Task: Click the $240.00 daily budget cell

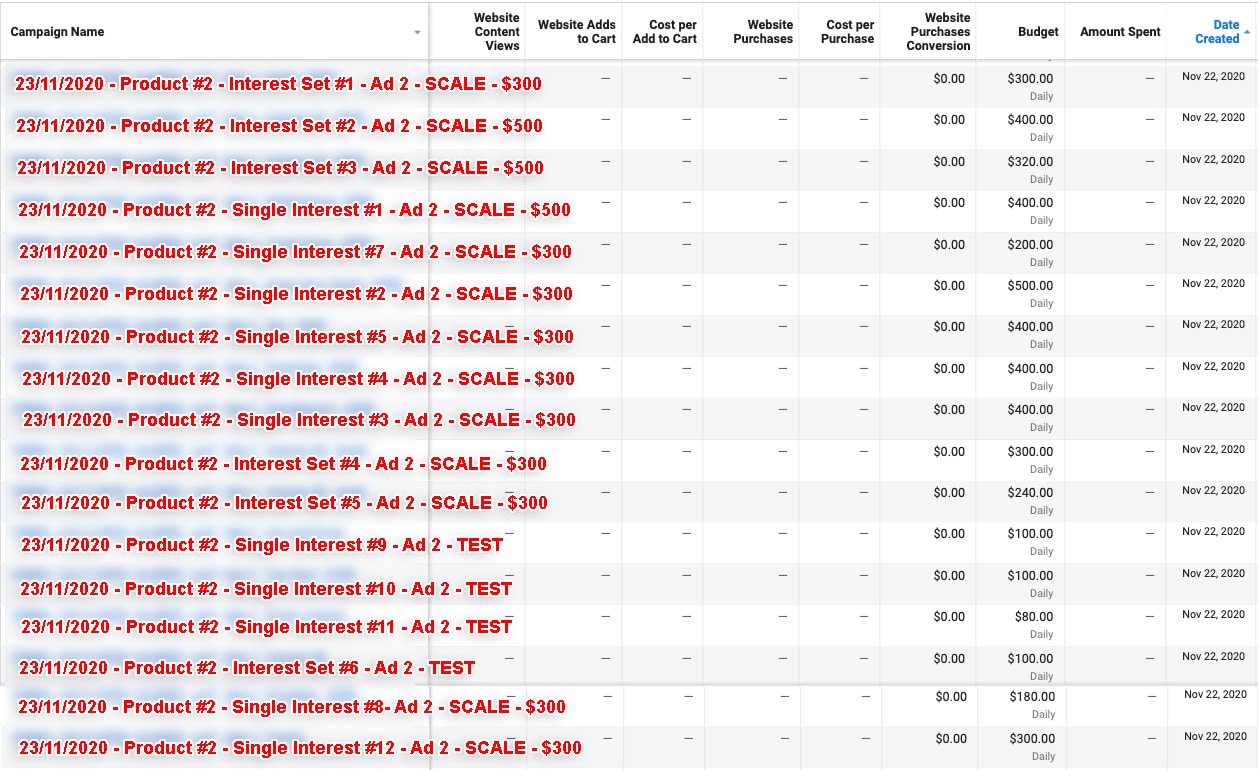Action: pyautogui.click(x=1030, y=493)
